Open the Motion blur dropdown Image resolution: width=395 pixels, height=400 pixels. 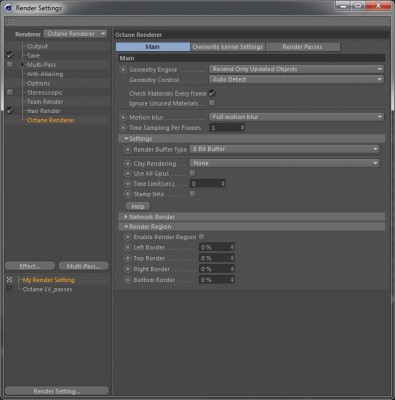pos(296,117)
